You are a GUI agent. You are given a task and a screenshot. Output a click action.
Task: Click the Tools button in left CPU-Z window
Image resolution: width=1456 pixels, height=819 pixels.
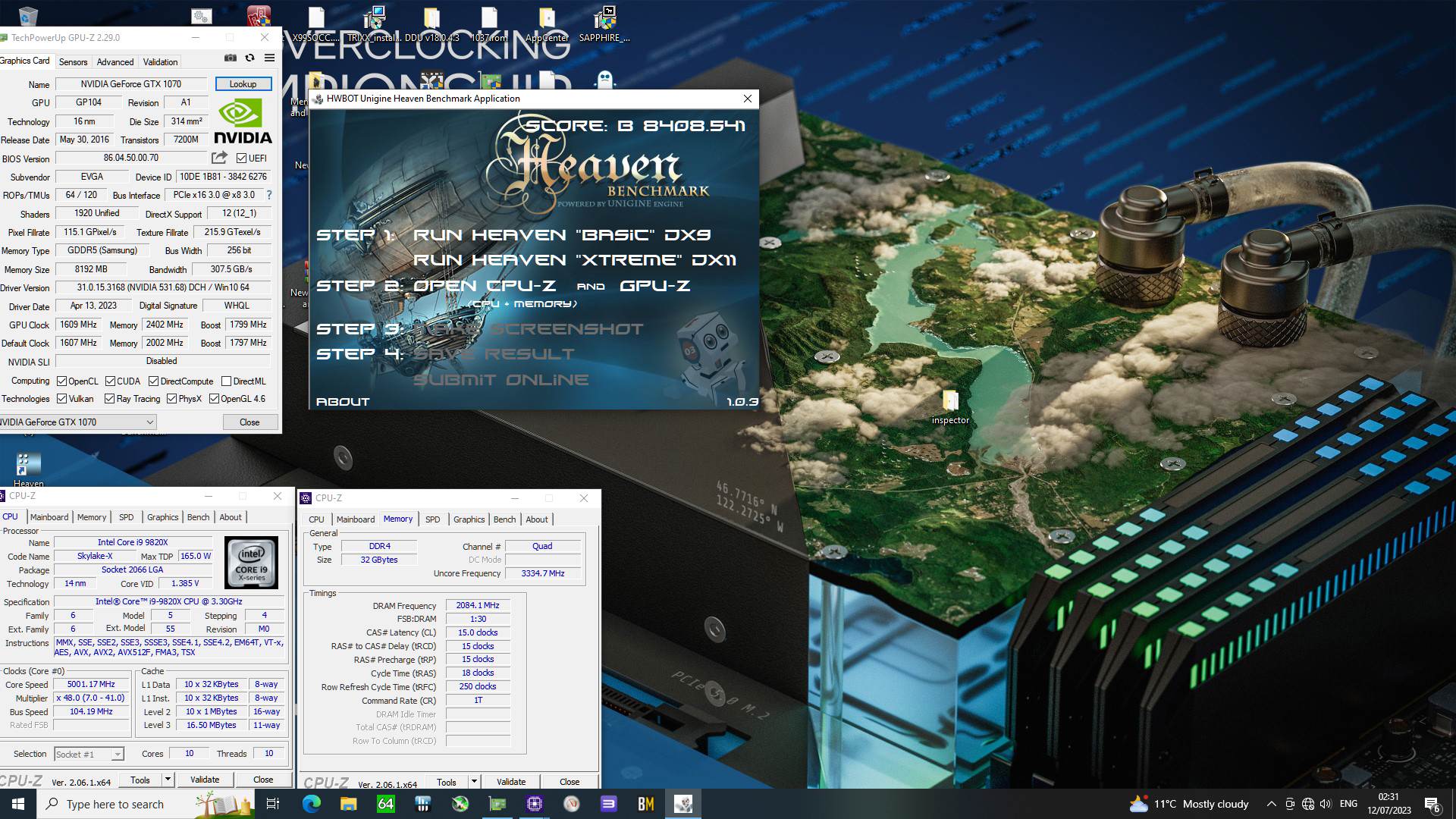coord(140,780)
